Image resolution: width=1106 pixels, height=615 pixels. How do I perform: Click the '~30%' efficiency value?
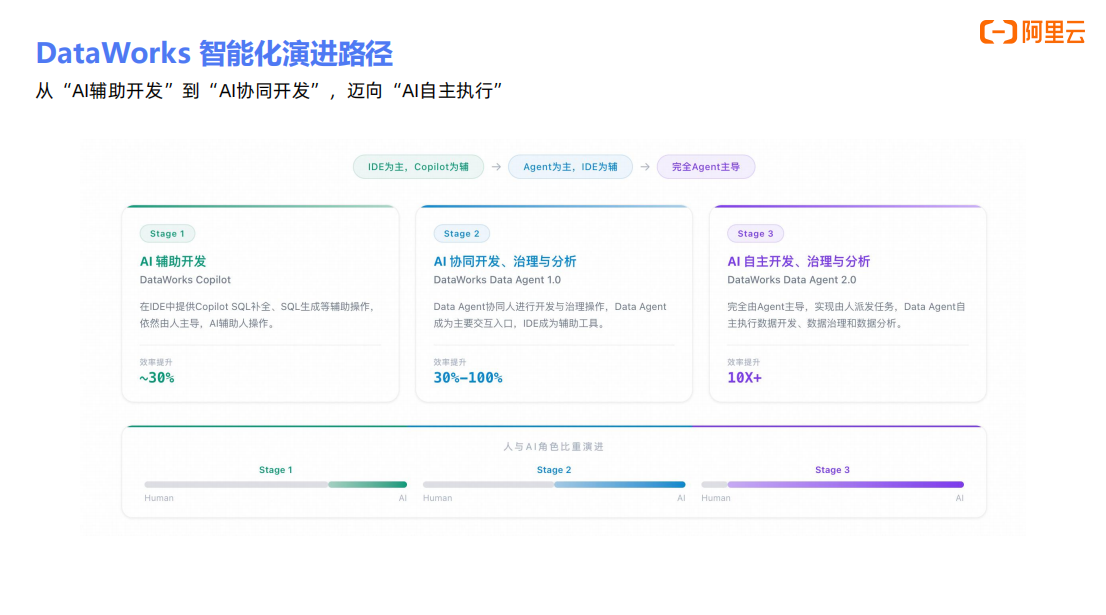tap(157, 378)
